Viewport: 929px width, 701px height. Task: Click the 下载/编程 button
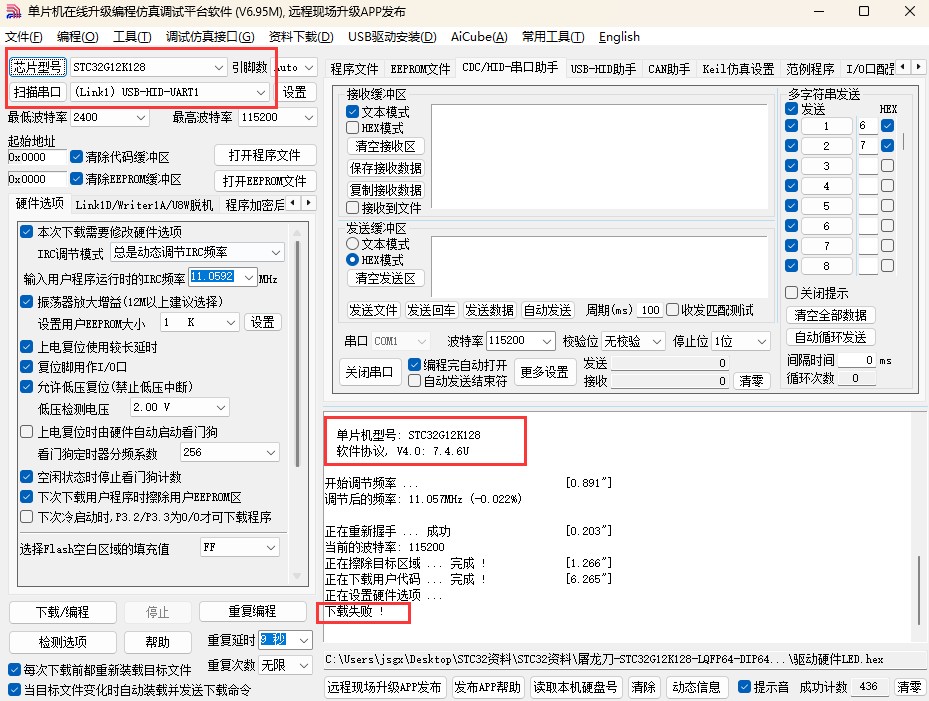63,612
